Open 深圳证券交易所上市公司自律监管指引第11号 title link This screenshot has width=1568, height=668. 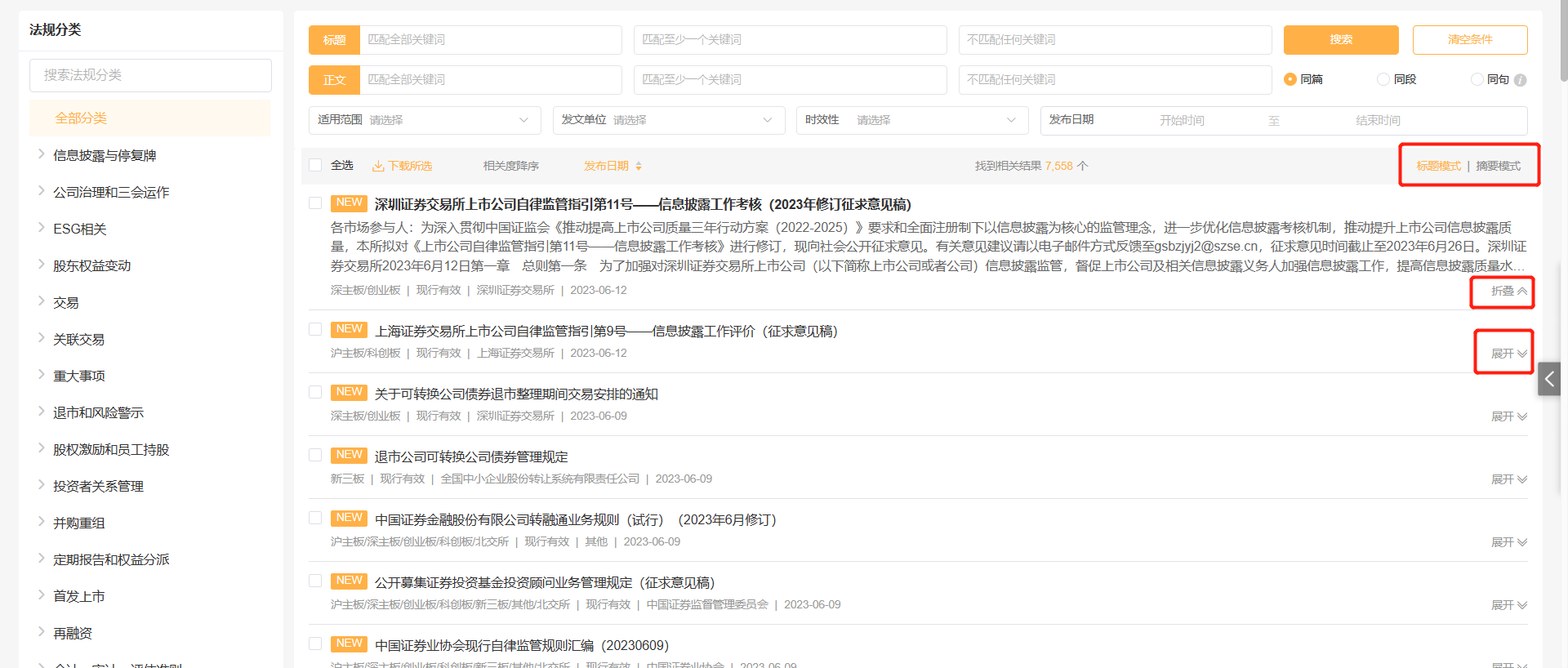click(643, 204)
